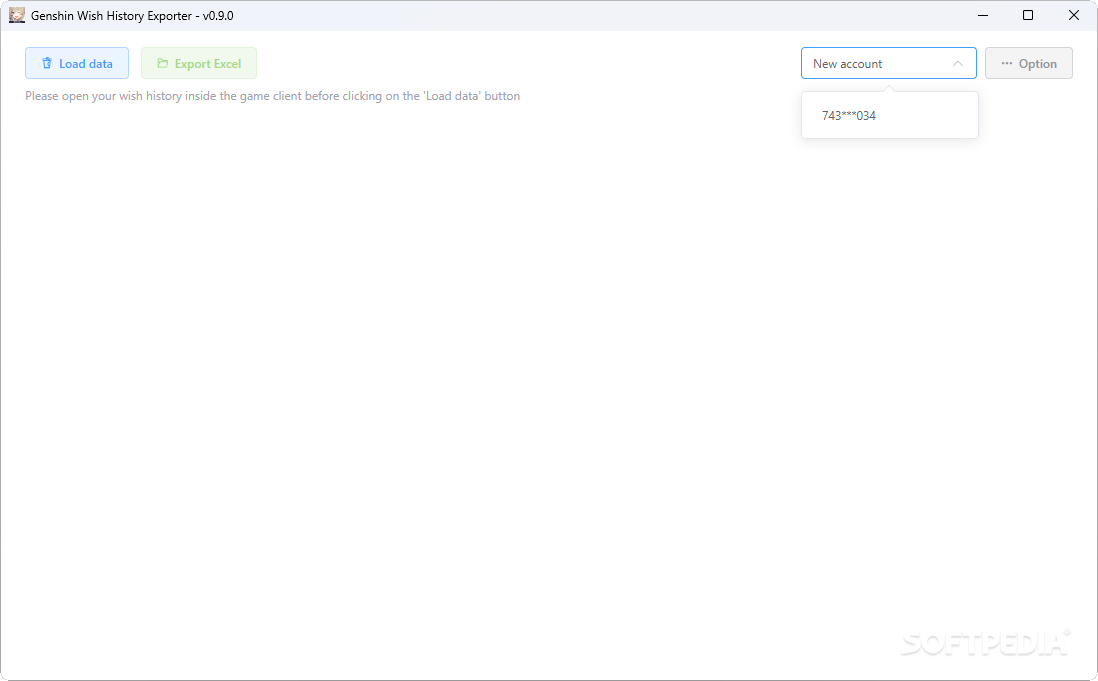Image resolution: width=1098 pixels, height=681 pixels.
Task: Open the Option settings button
Action: (x=1029, y=63)
